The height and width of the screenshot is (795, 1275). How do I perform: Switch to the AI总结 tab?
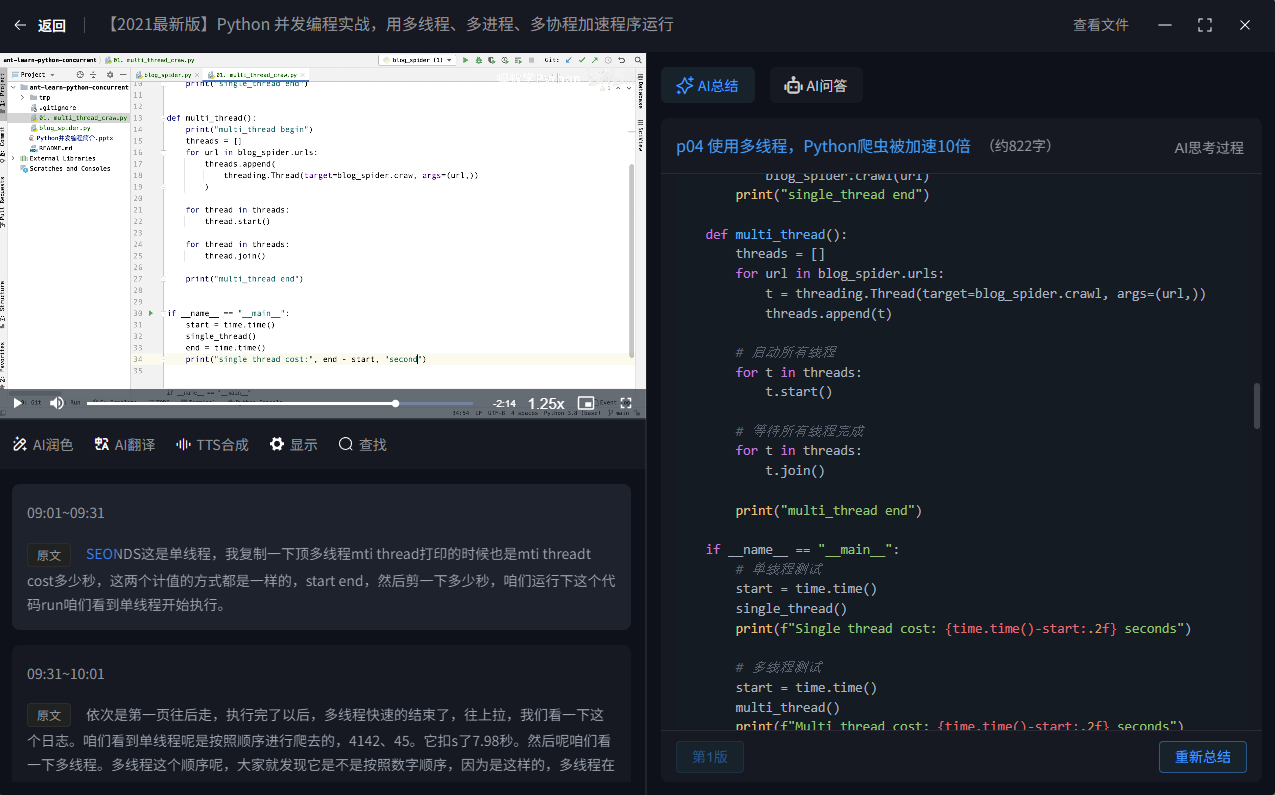pos(708,86)
